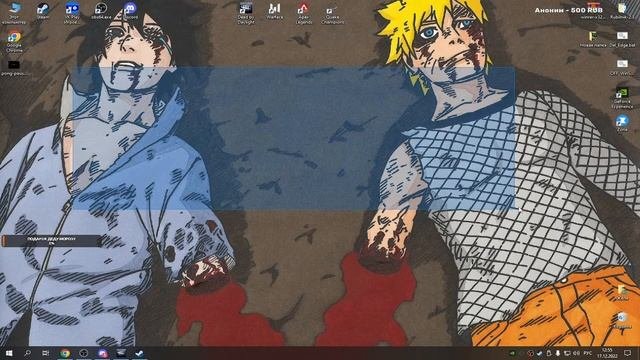Open the Recycle Bin on the desktop

pyautogui.click(x=622, y=321)
